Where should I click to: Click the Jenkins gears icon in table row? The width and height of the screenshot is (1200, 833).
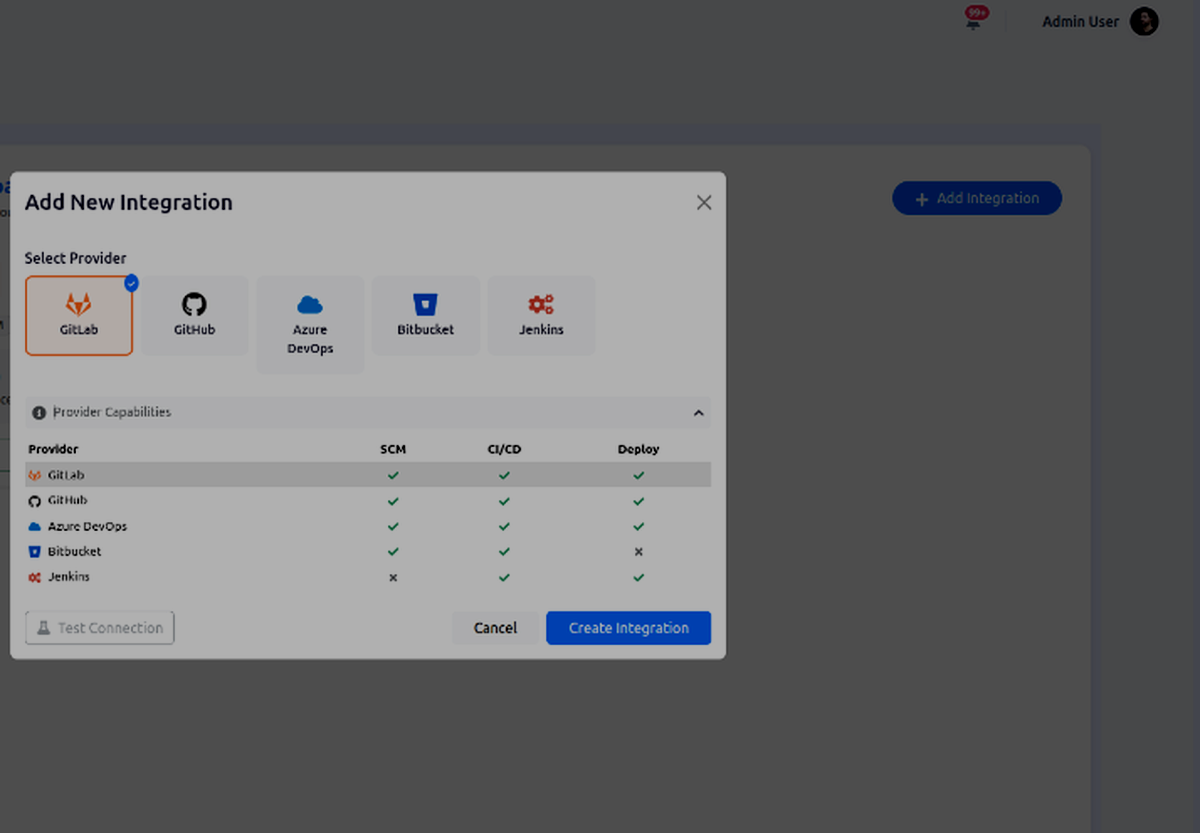pyautogui.click(x=35, y=577)
